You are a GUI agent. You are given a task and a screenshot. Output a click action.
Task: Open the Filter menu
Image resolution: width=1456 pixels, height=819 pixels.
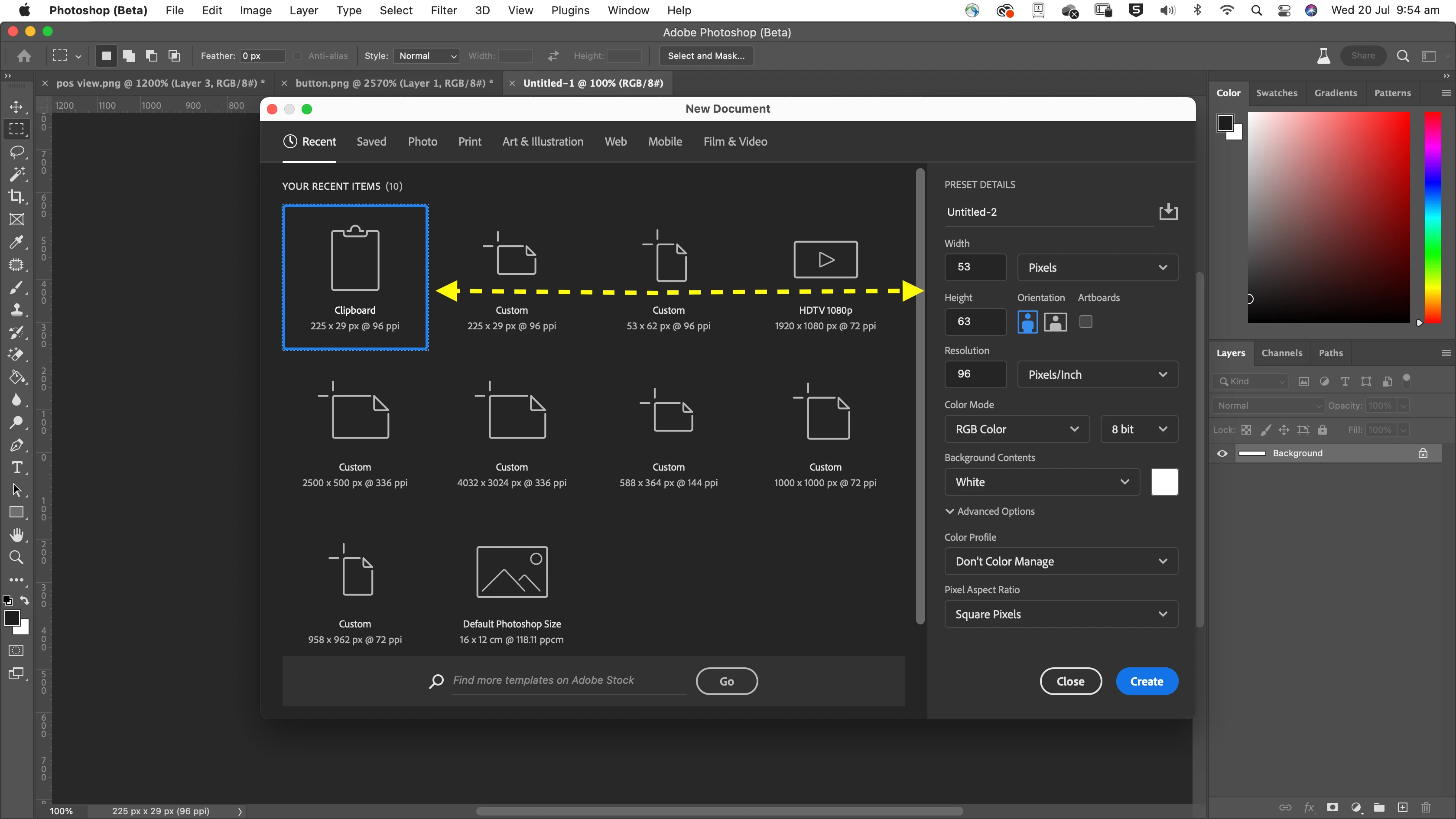click(x=443, y=10)
